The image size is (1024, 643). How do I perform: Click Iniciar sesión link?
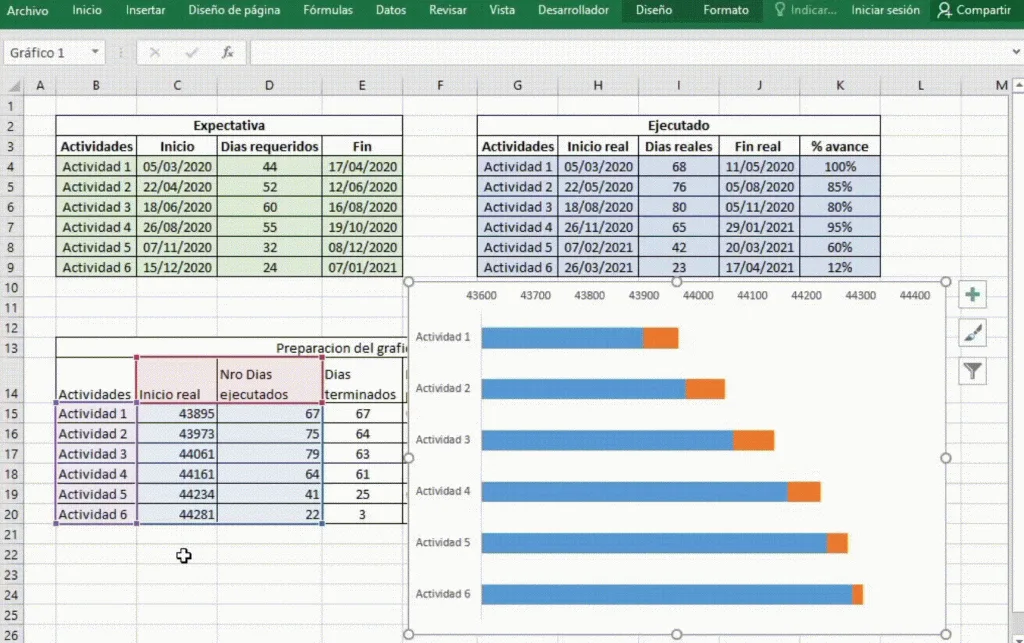coord(885,10)
